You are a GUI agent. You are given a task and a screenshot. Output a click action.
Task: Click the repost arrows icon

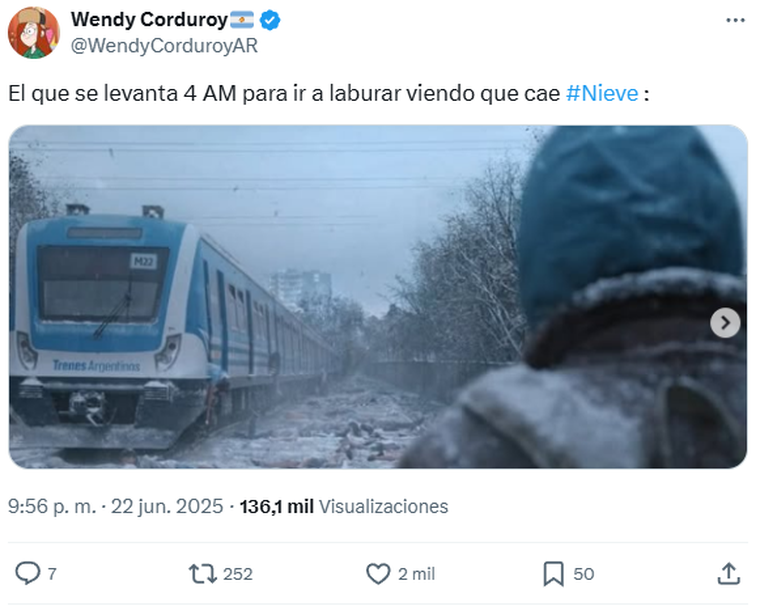coord(203,574)
